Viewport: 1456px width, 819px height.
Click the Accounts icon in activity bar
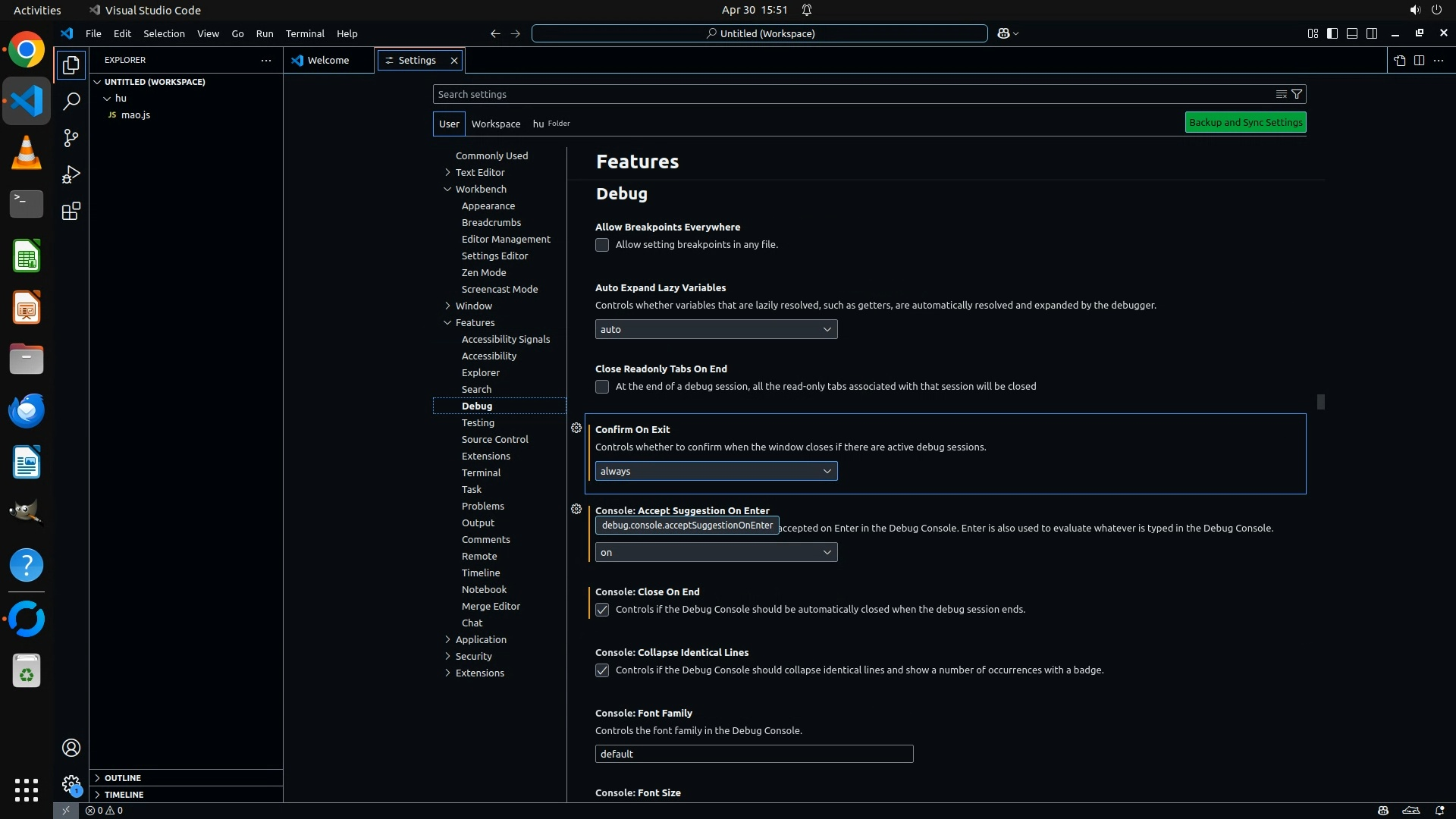click(71, 748)
